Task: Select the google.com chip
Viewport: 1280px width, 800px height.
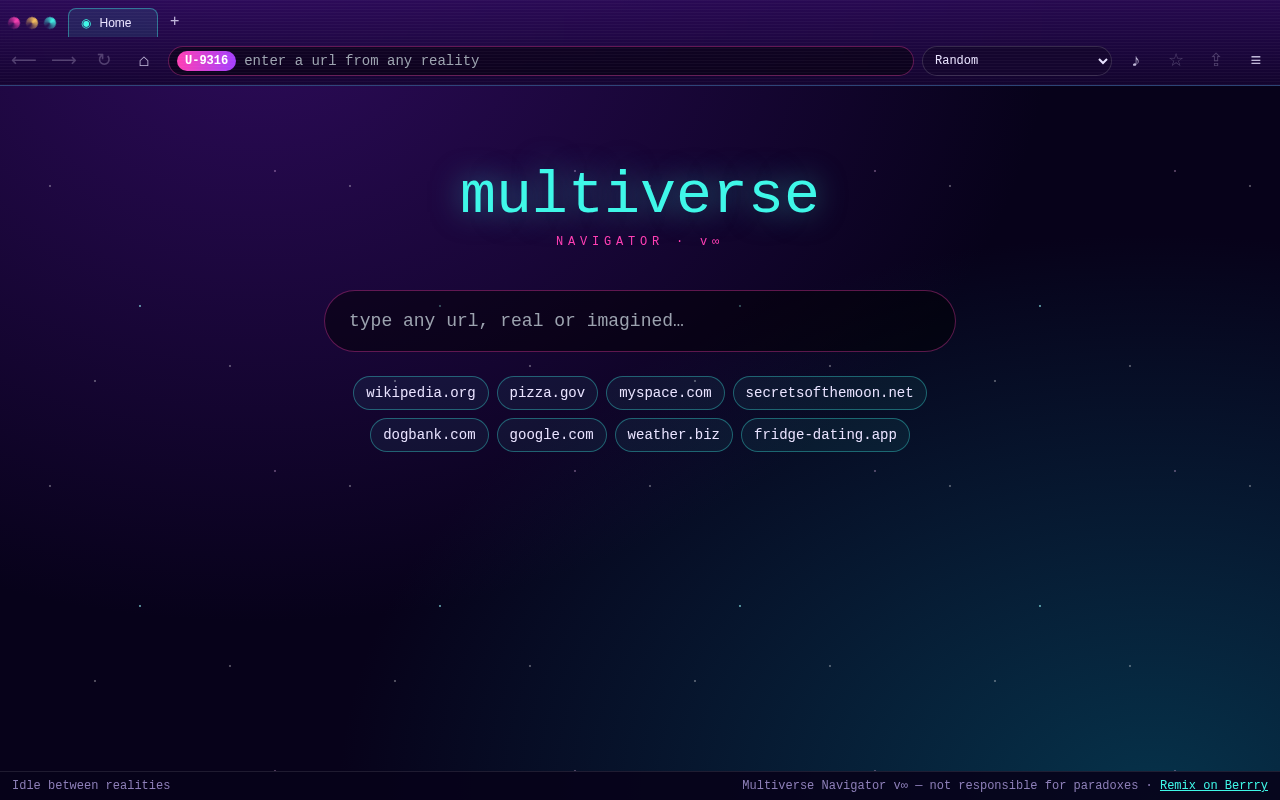Action: (552, 435)
